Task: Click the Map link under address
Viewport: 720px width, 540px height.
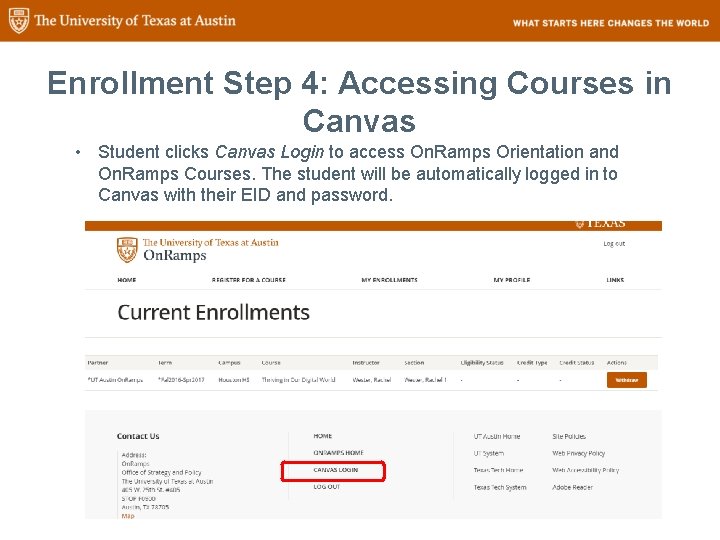Action: pyautogui.click(x=128, y=516)
